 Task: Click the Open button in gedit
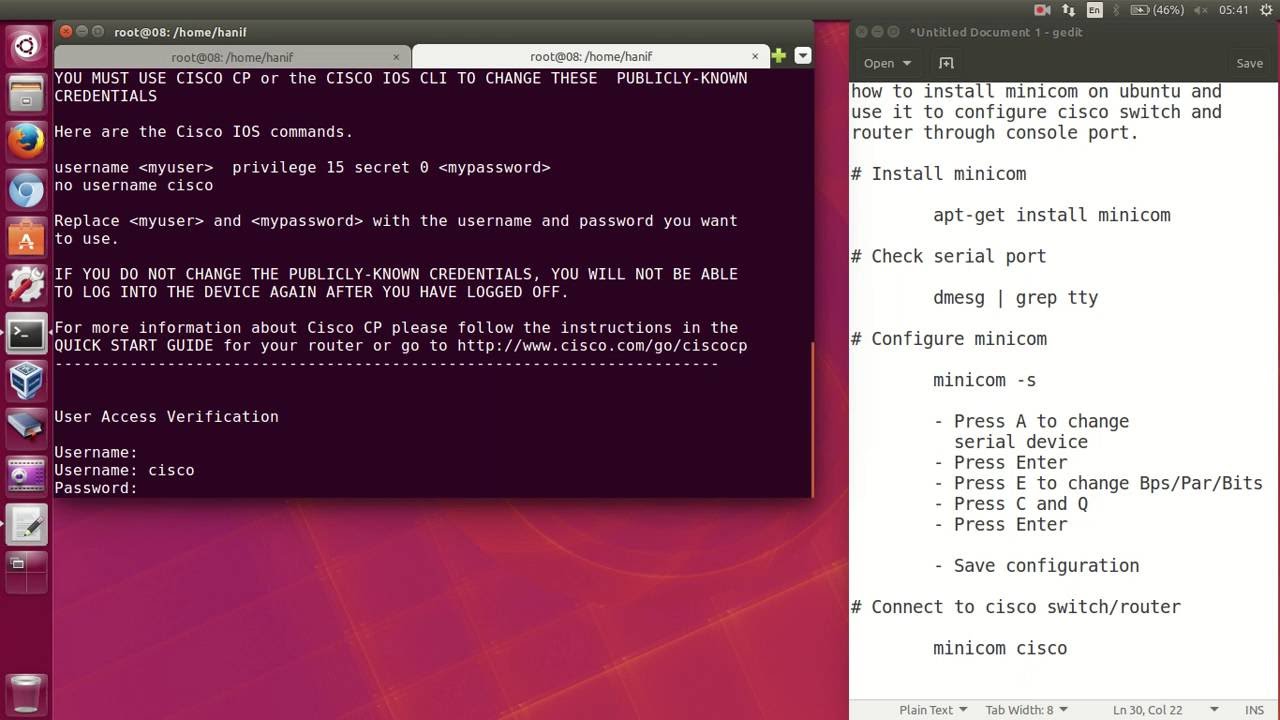(879, 63)
